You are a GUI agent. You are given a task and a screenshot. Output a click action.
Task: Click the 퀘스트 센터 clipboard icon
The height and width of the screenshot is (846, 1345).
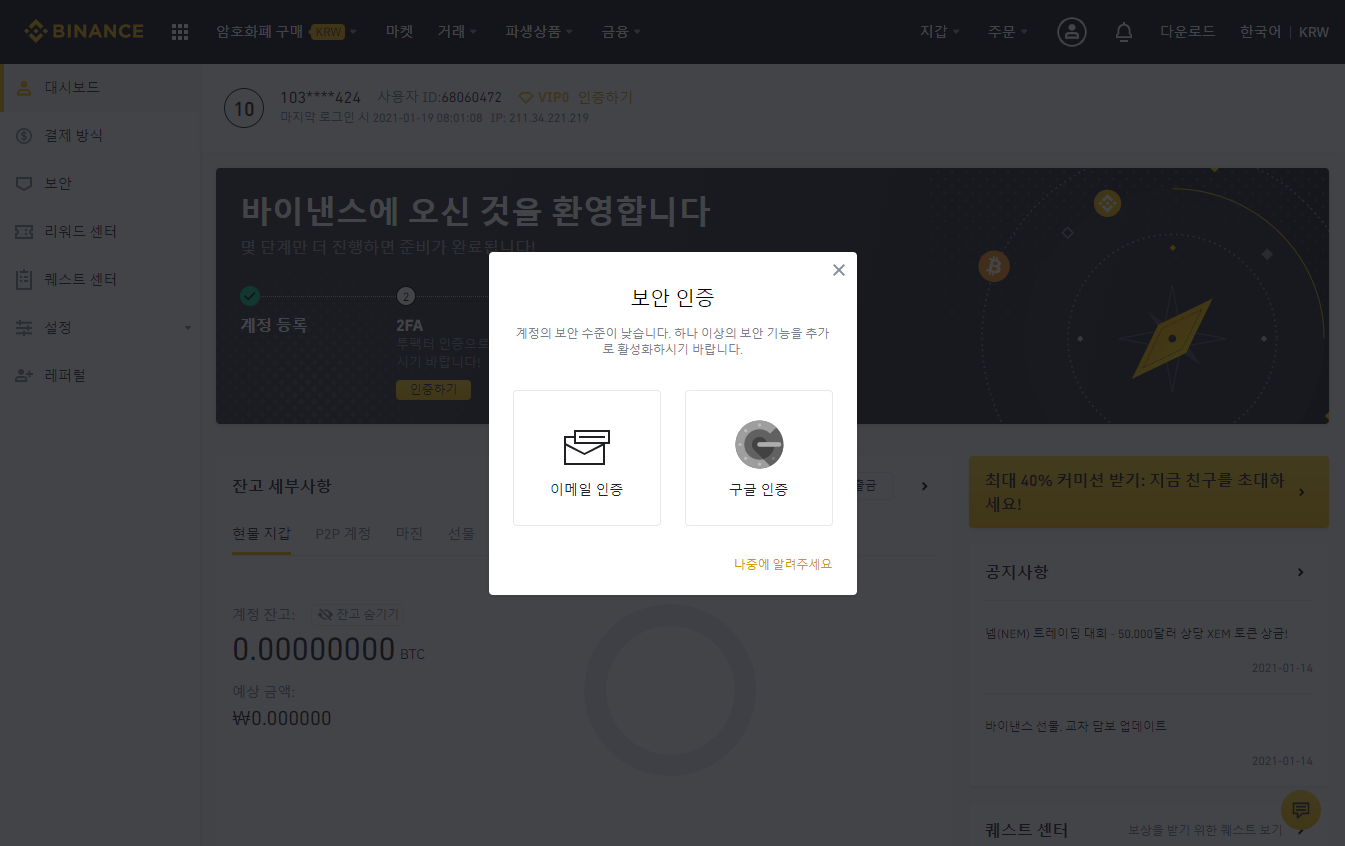(25, 279)
